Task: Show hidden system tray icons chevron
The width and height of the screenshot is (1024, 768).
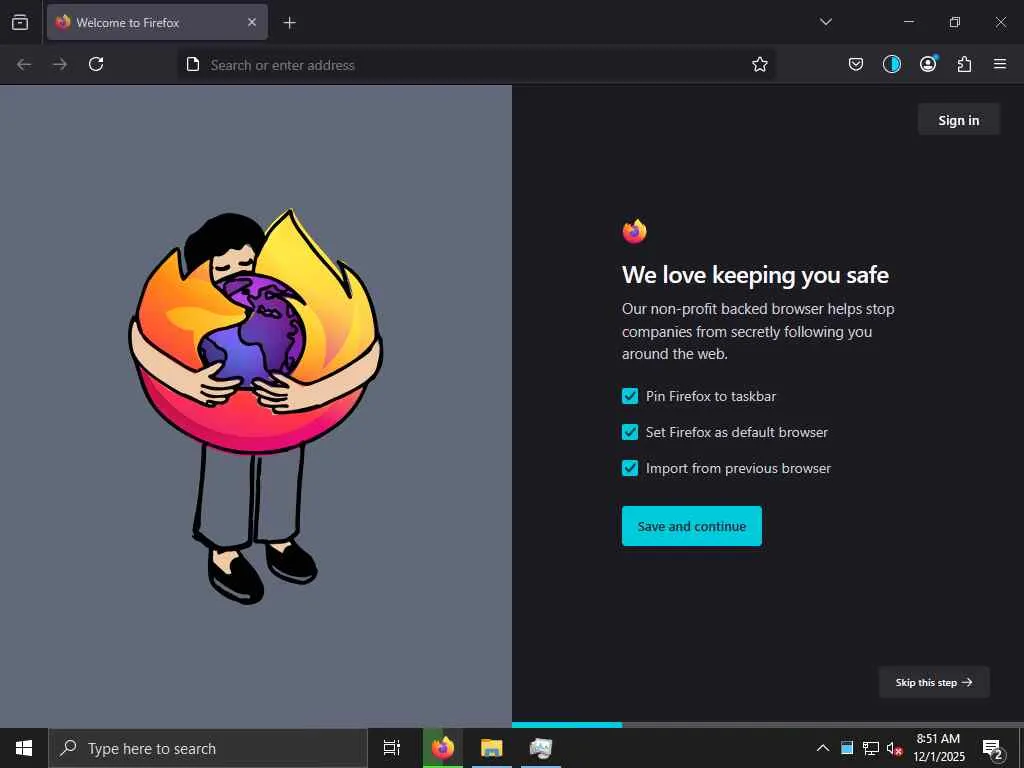Action: 823,748
